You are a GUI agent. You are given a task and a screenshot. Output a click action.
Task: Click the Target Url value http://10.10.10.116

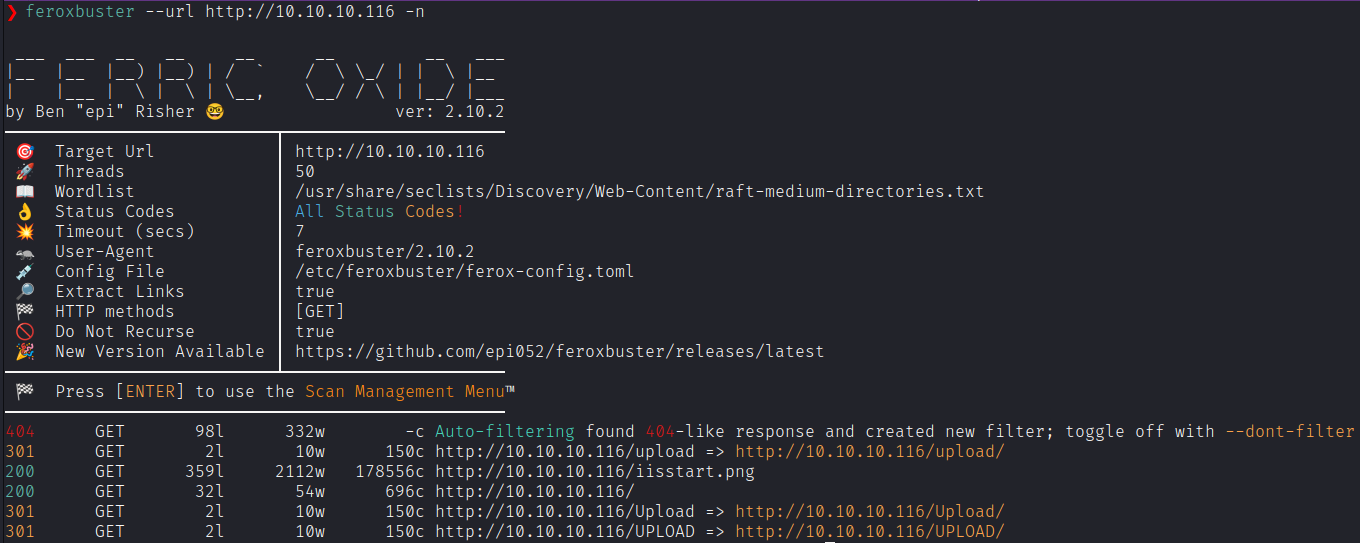(x=390, y=152)
